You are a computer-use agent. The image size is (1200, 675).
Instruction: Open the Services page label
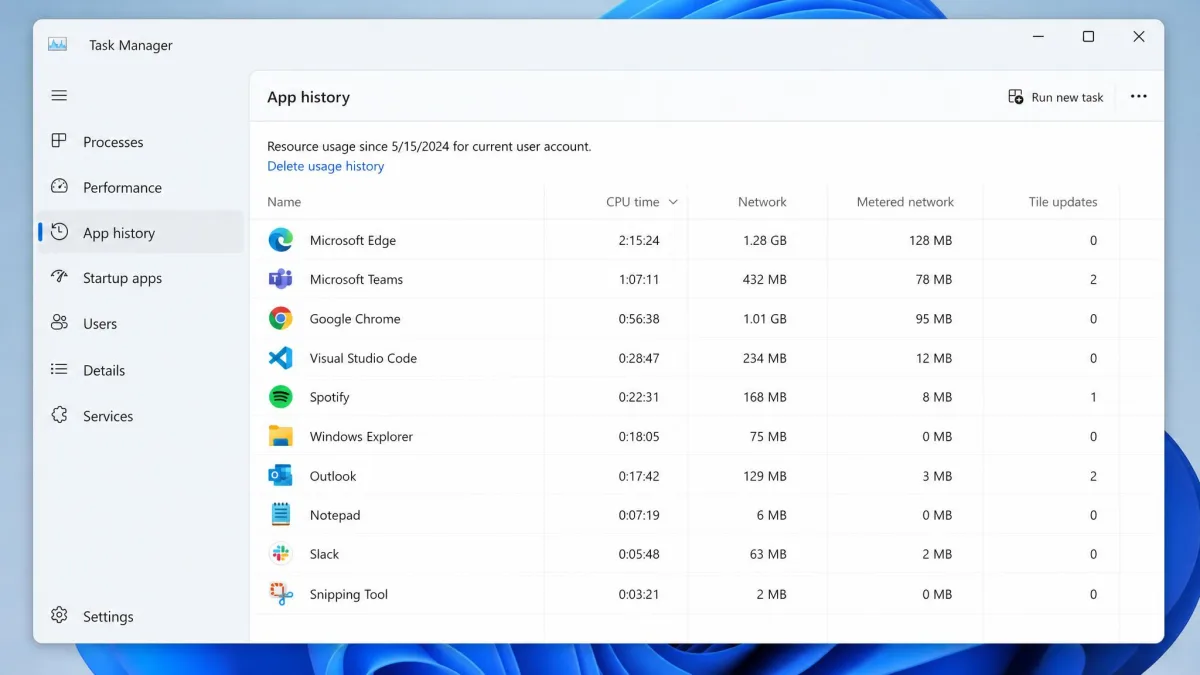point(108,416)
